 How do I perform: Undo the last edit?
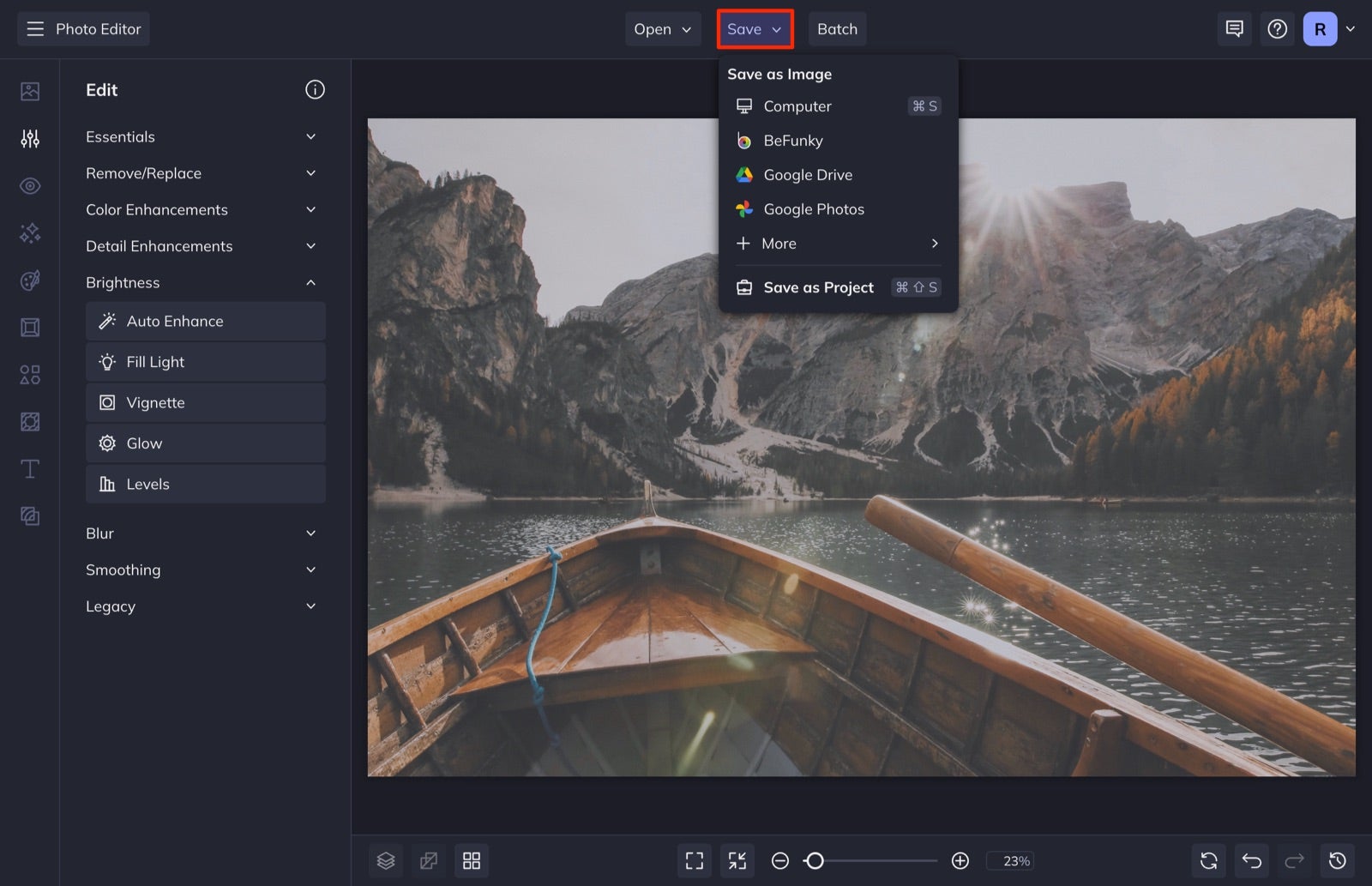(1252, 860)
